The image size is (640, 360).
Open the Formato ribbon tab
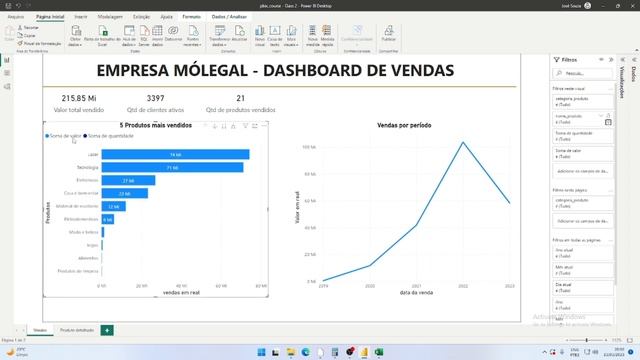(191, 17)
